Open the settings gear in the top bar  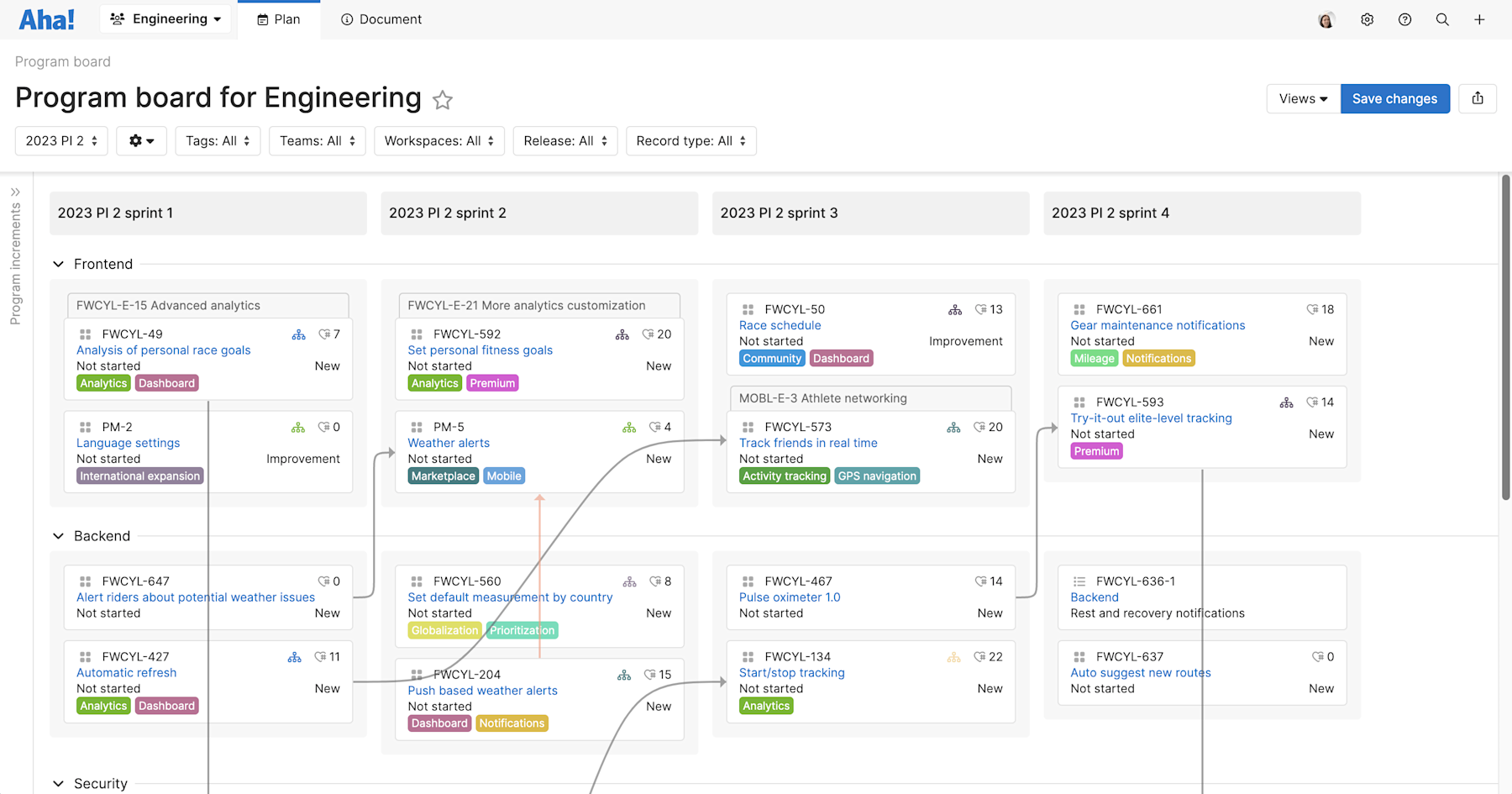coord(1367,18)
